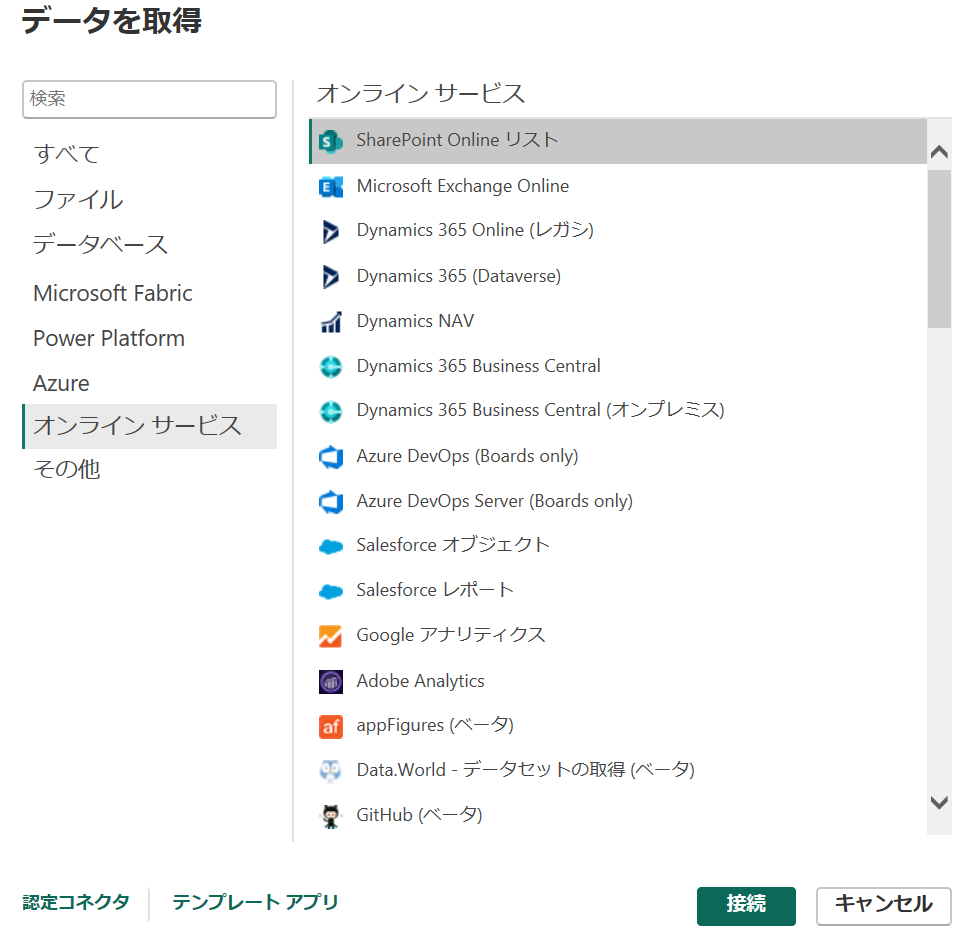Screen dimensions: 962x942
Task: Click the Azure DevOps Server icon
Action: (331, 502)
